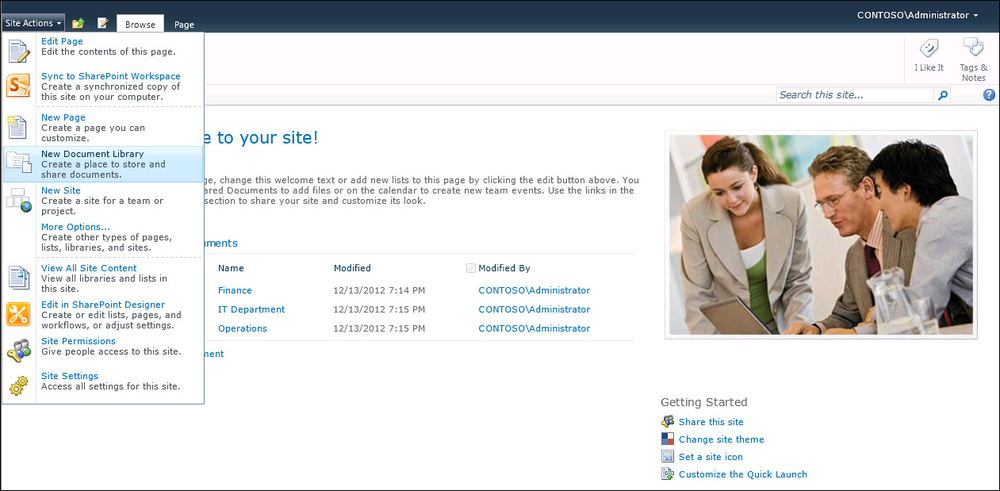Open the Operations folder link
The height and width of the screenshot is (491, 1000).
tap(242, 328)
